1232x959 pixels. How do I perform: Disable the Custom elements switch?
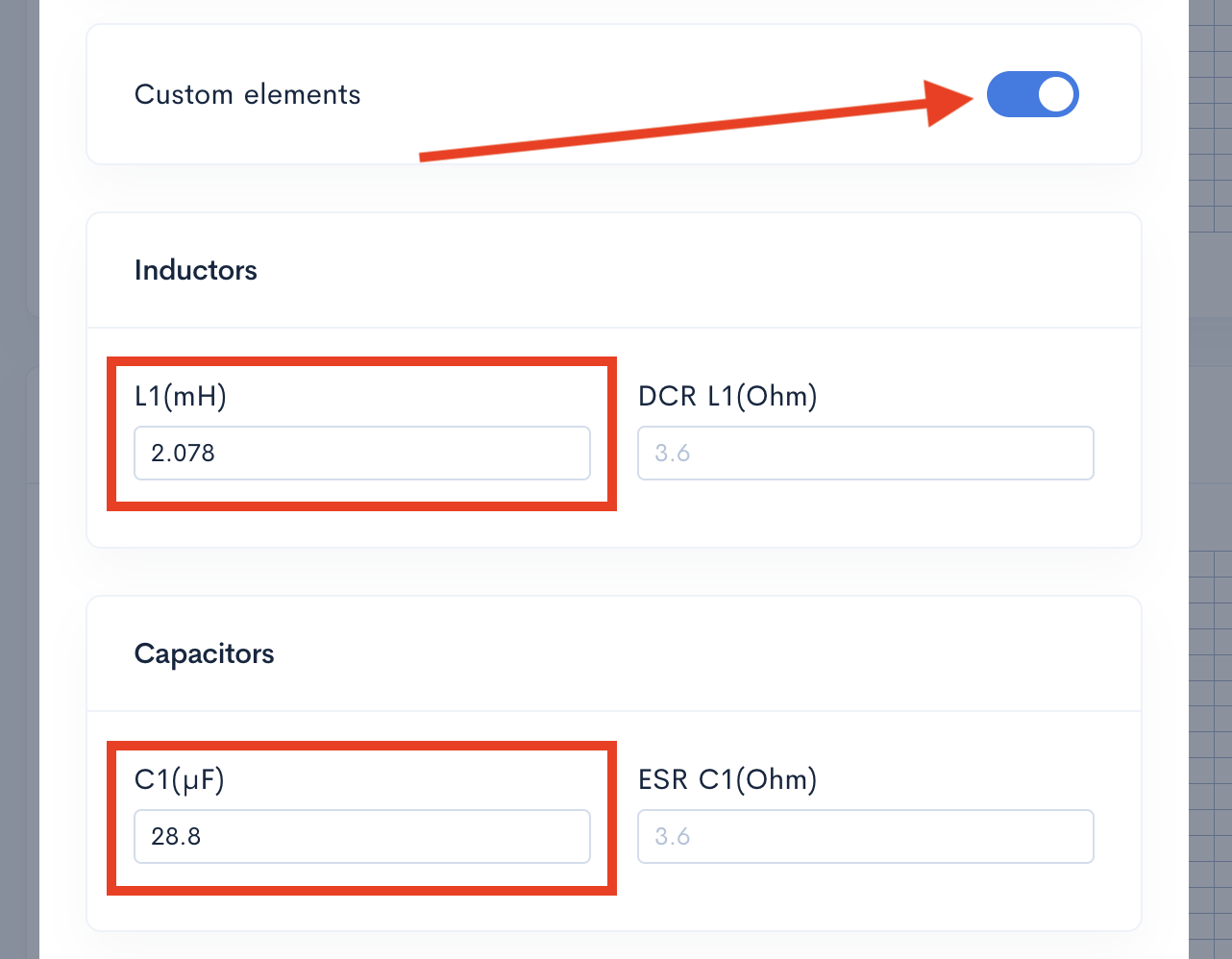click(x=1033, y=94)
